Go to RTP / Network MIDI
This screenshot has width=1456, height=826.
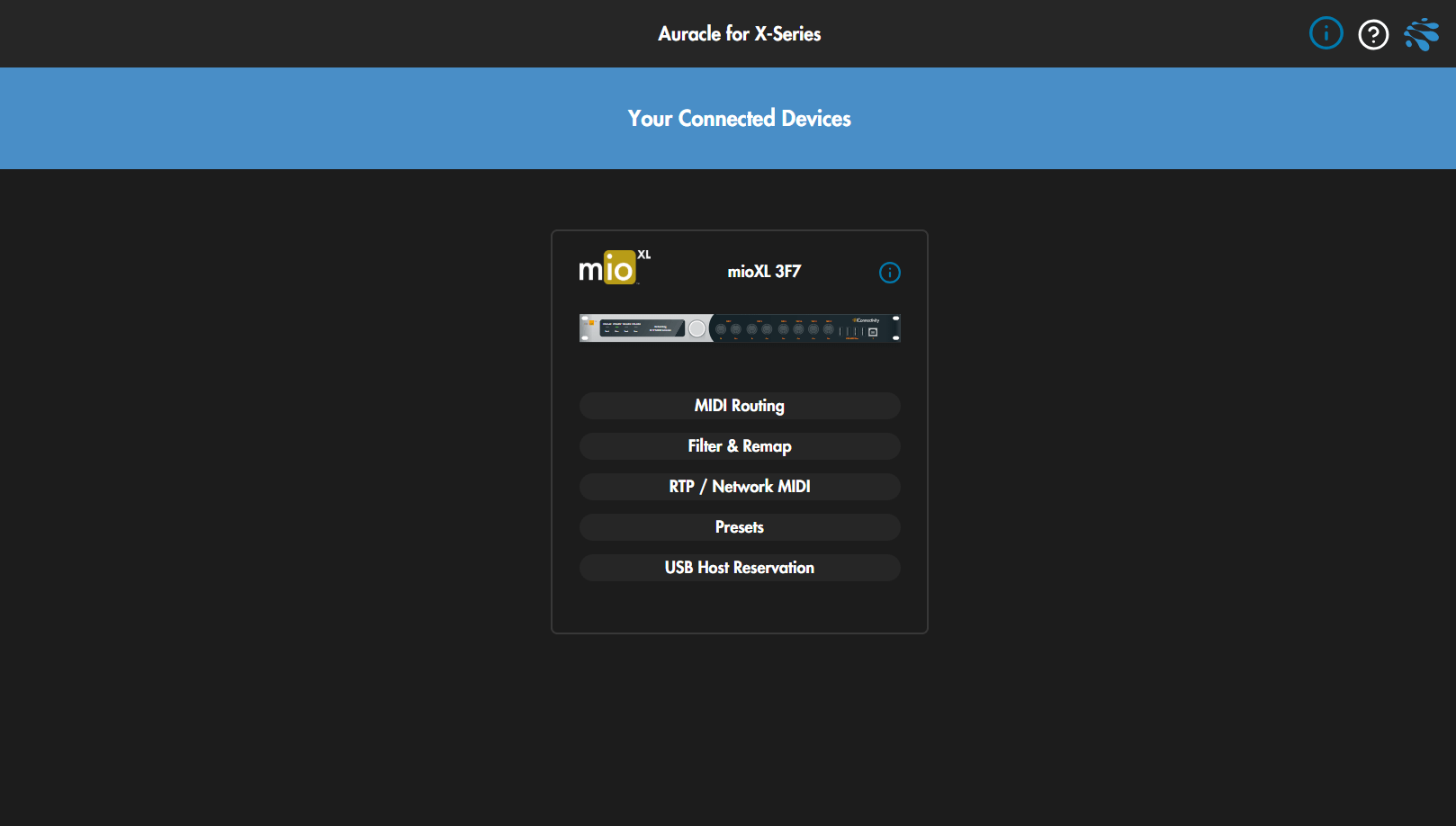(740, 487)
